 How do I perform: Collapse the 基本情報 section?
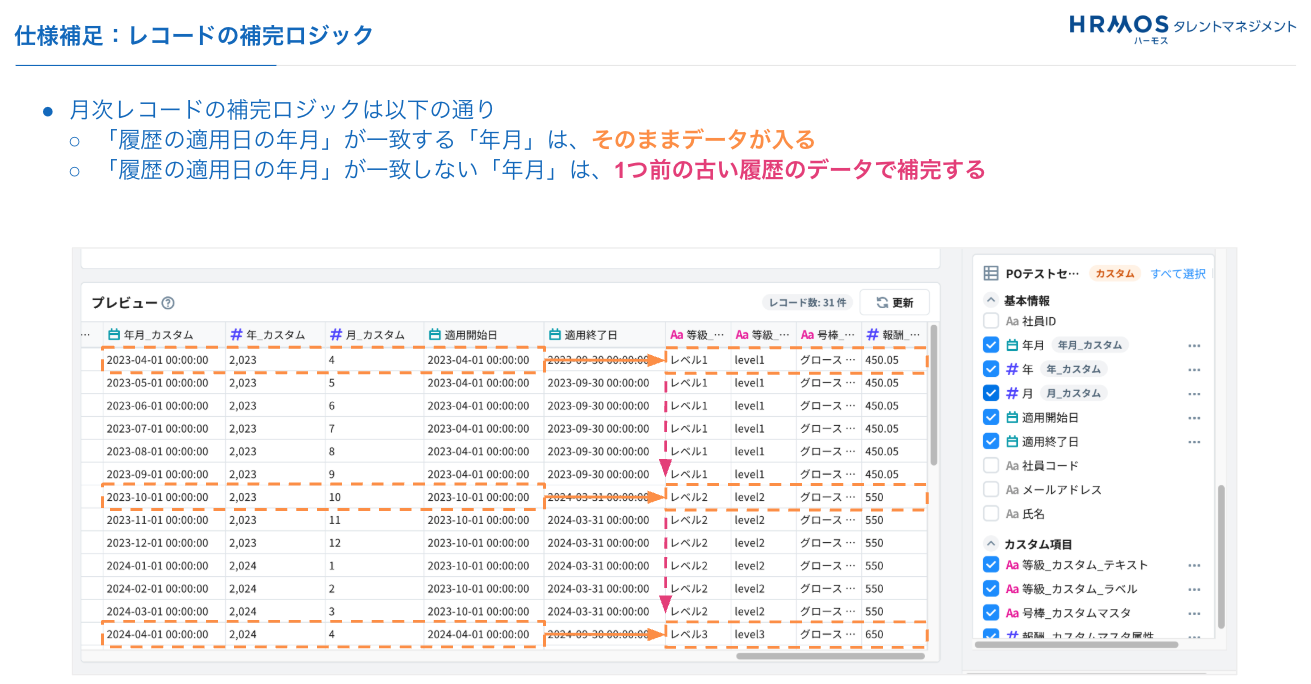click(991, 300)
